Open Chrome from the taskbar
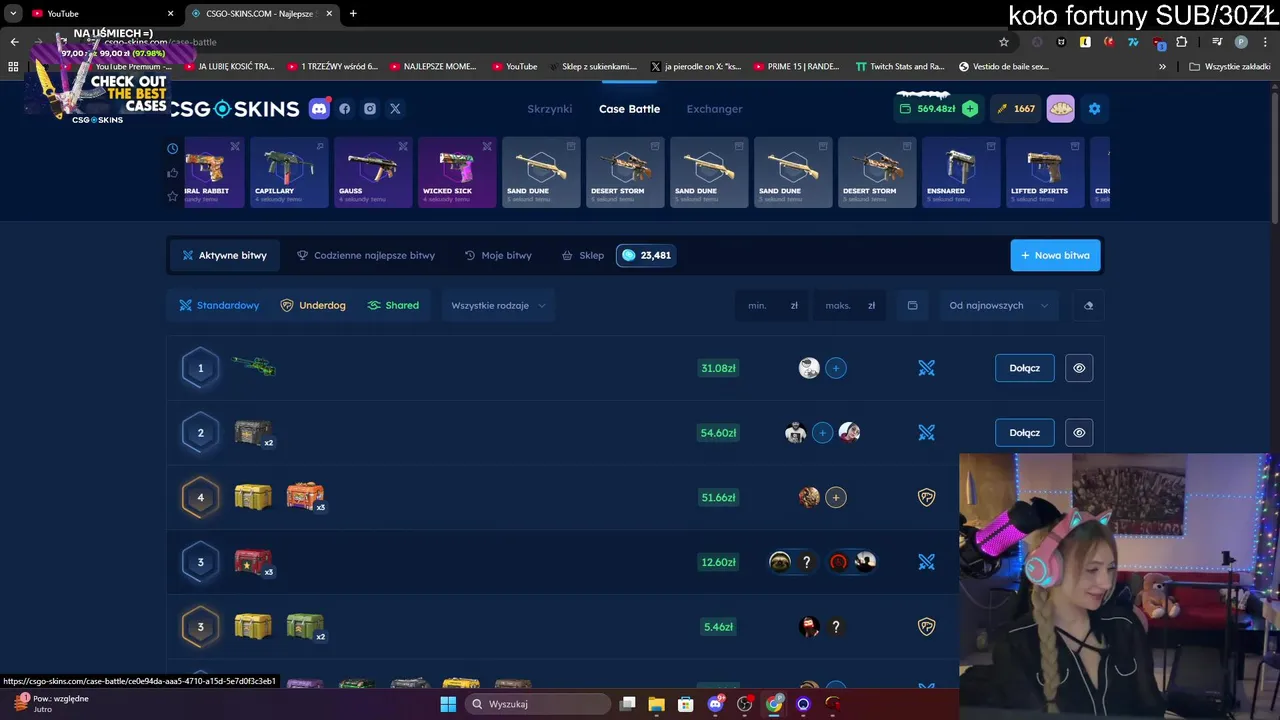 click(774, 704)
